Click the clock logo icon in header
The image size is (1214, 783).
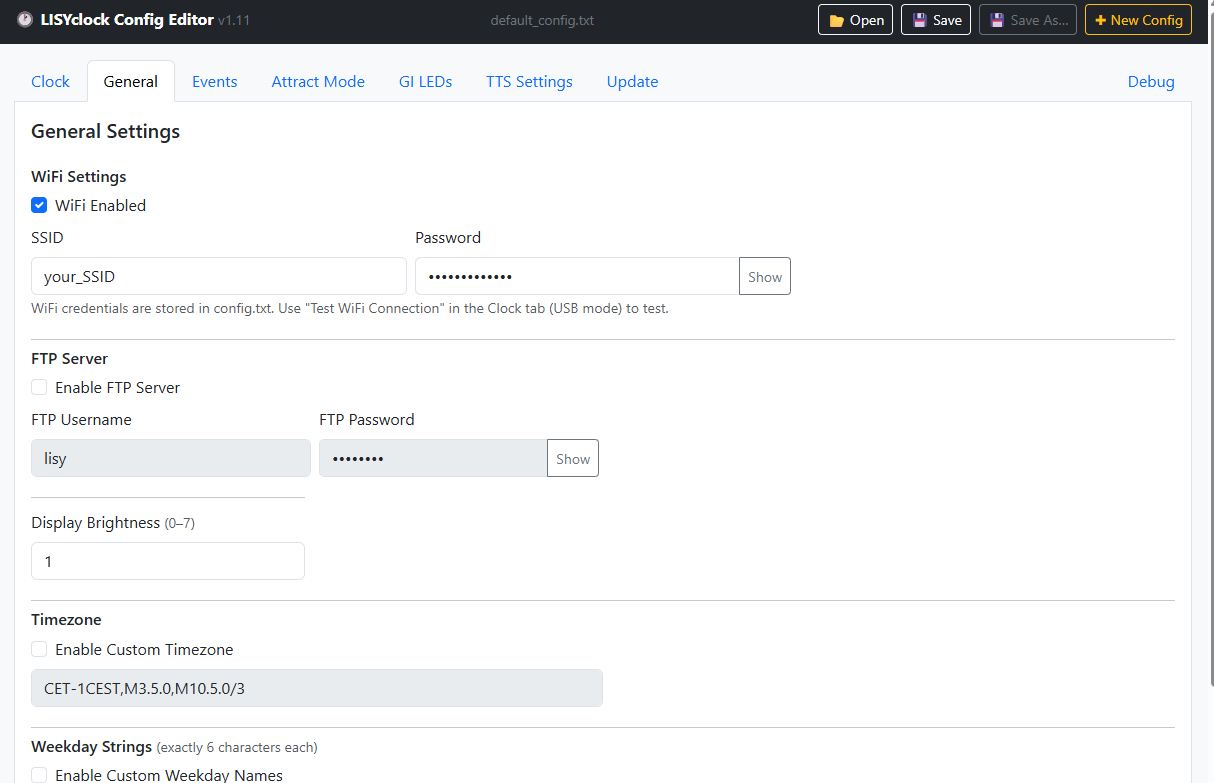tap(25, 20)
